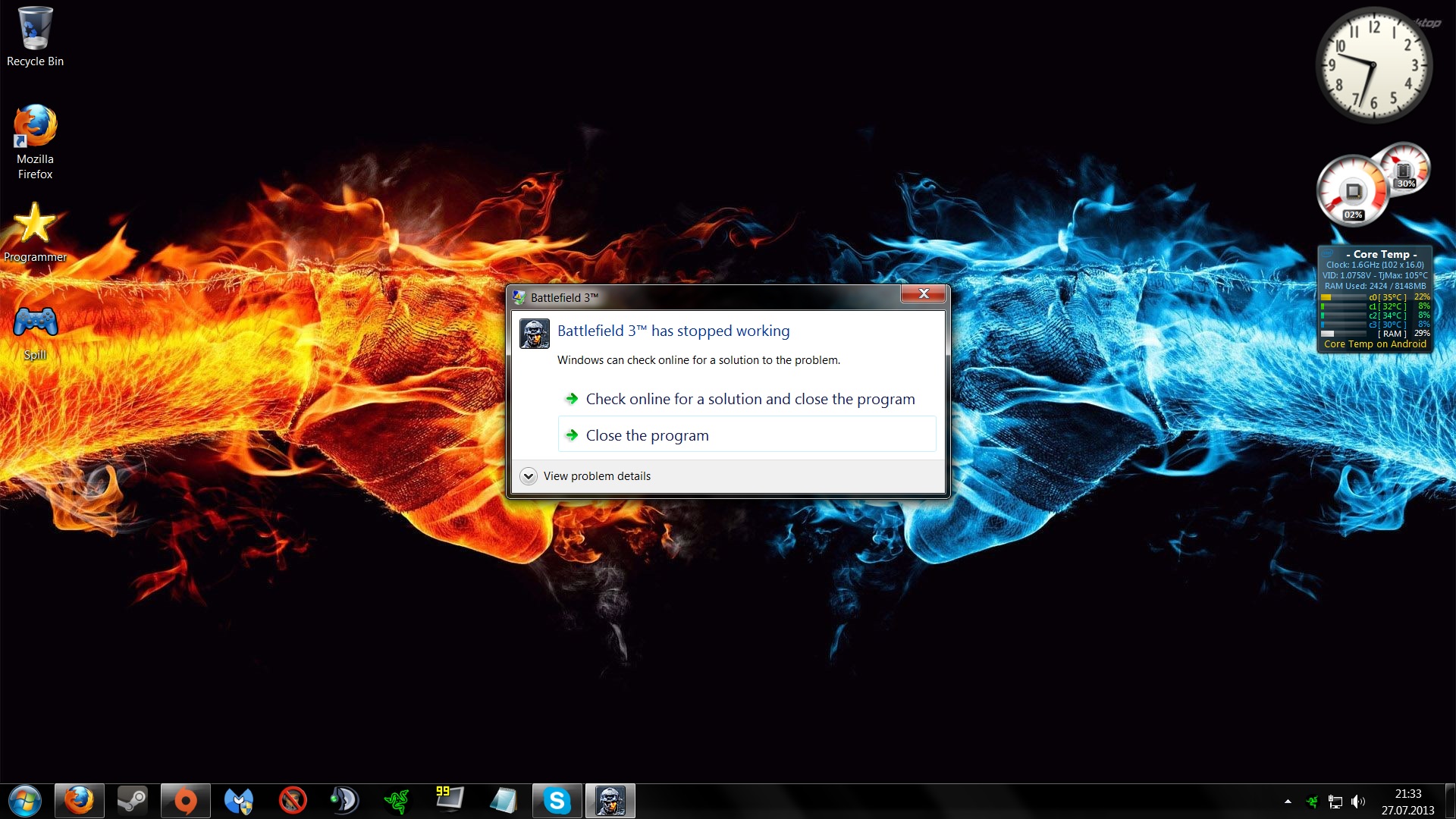
Task: Open the Windows Start menu
Action: (25, 801)
